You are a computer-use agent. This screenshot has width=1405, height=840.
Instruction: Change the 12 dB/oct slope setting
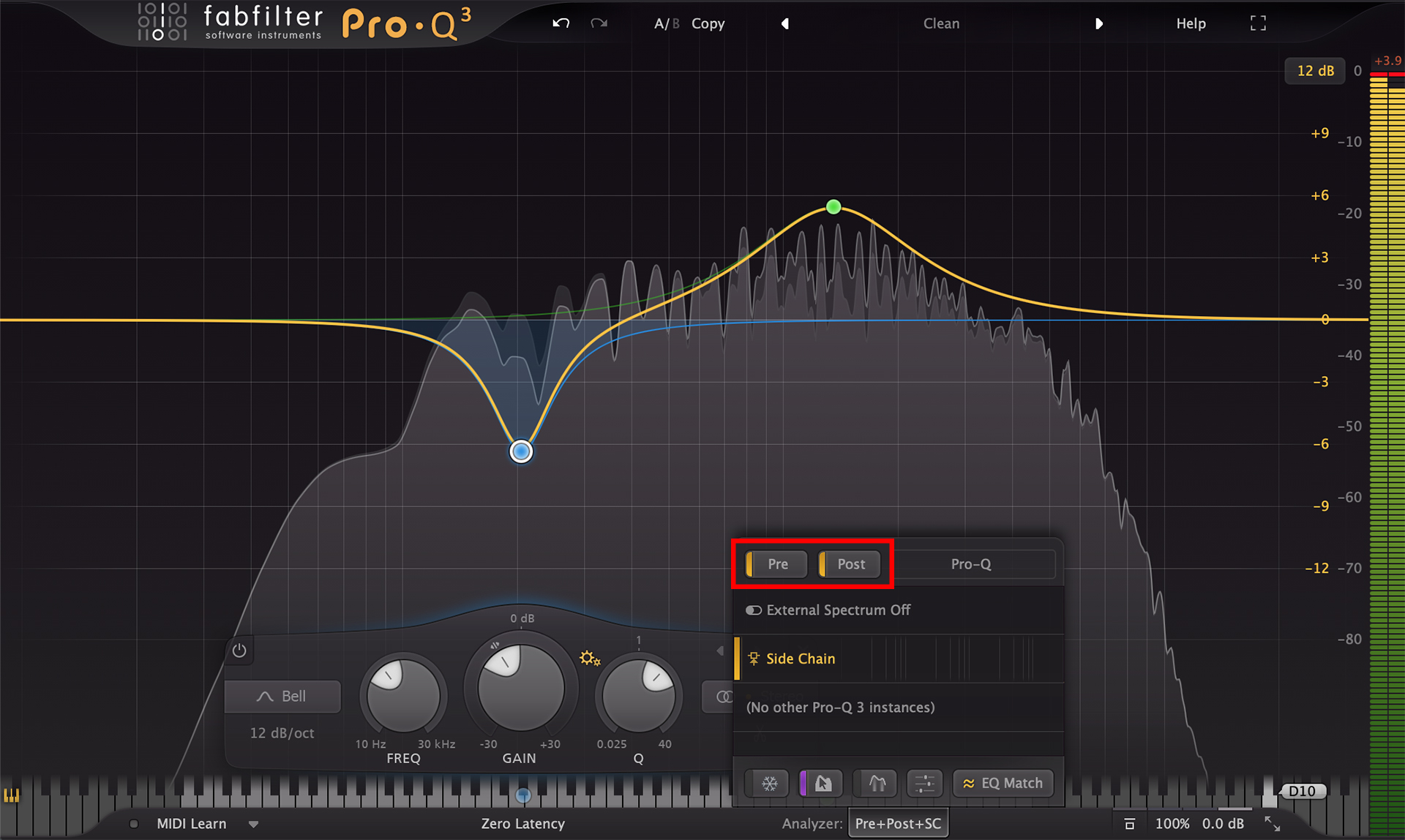[282, 732]
